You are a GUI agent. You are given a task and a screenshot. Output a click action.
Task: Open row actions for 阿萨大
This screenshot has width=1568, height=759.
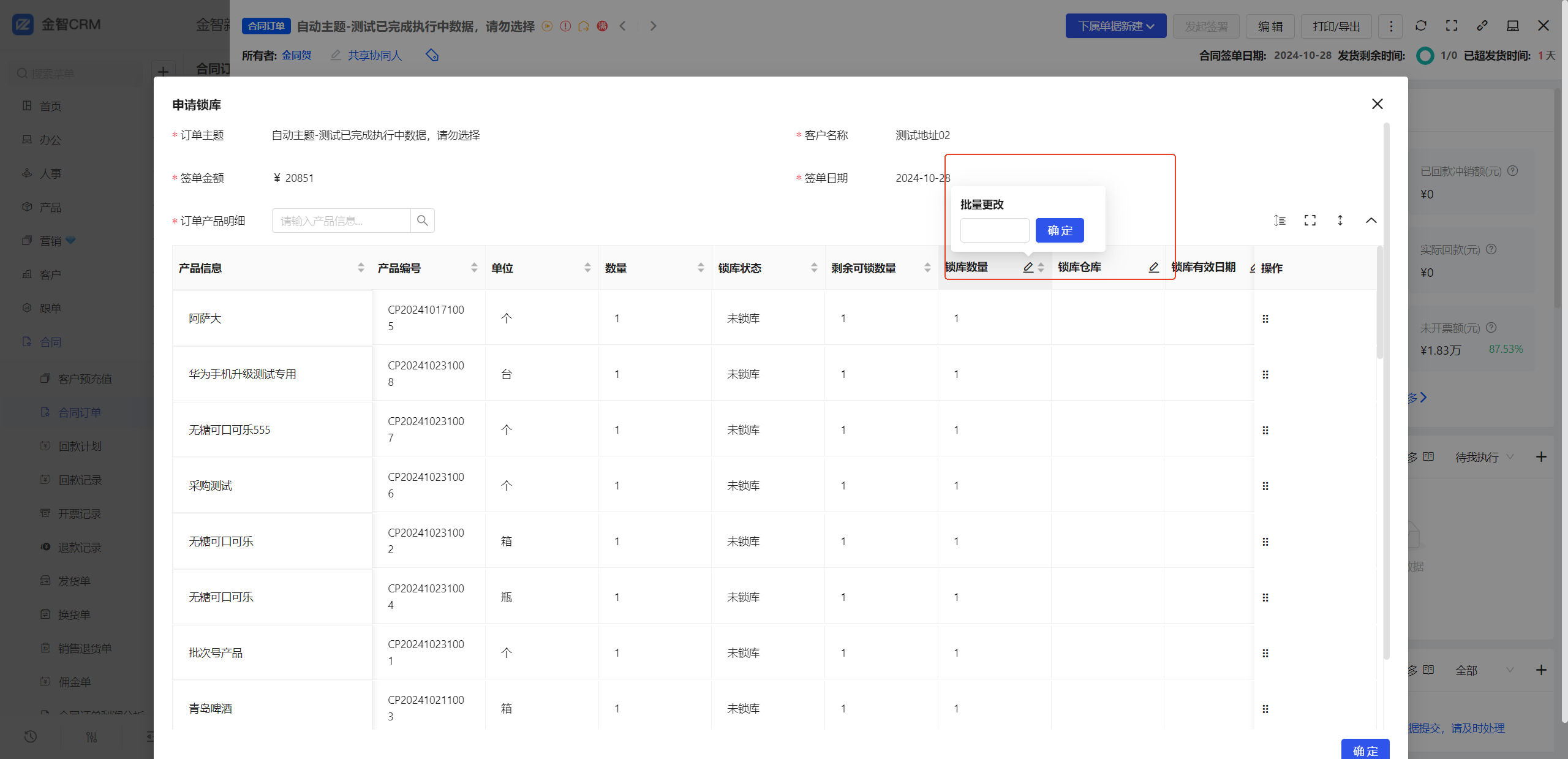[1265, 319]
